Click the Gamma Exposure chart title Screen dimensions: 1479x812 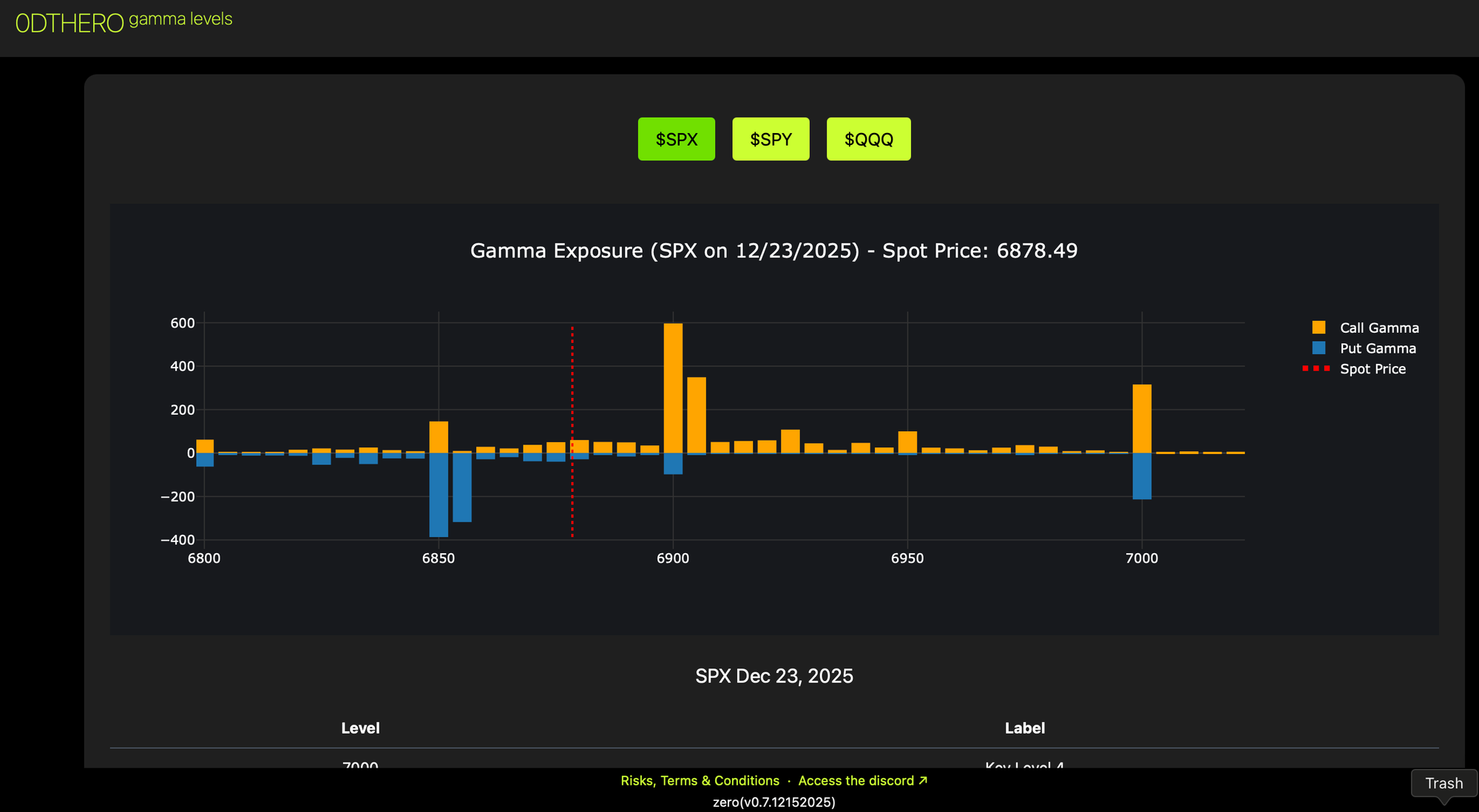point(774,251)
